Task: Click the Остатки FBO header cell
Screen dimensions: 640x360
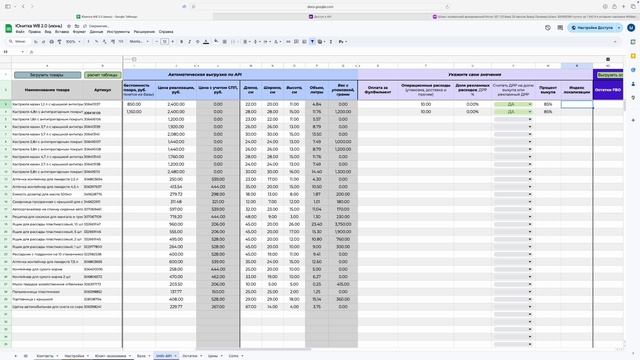Action: pos(608,90)
